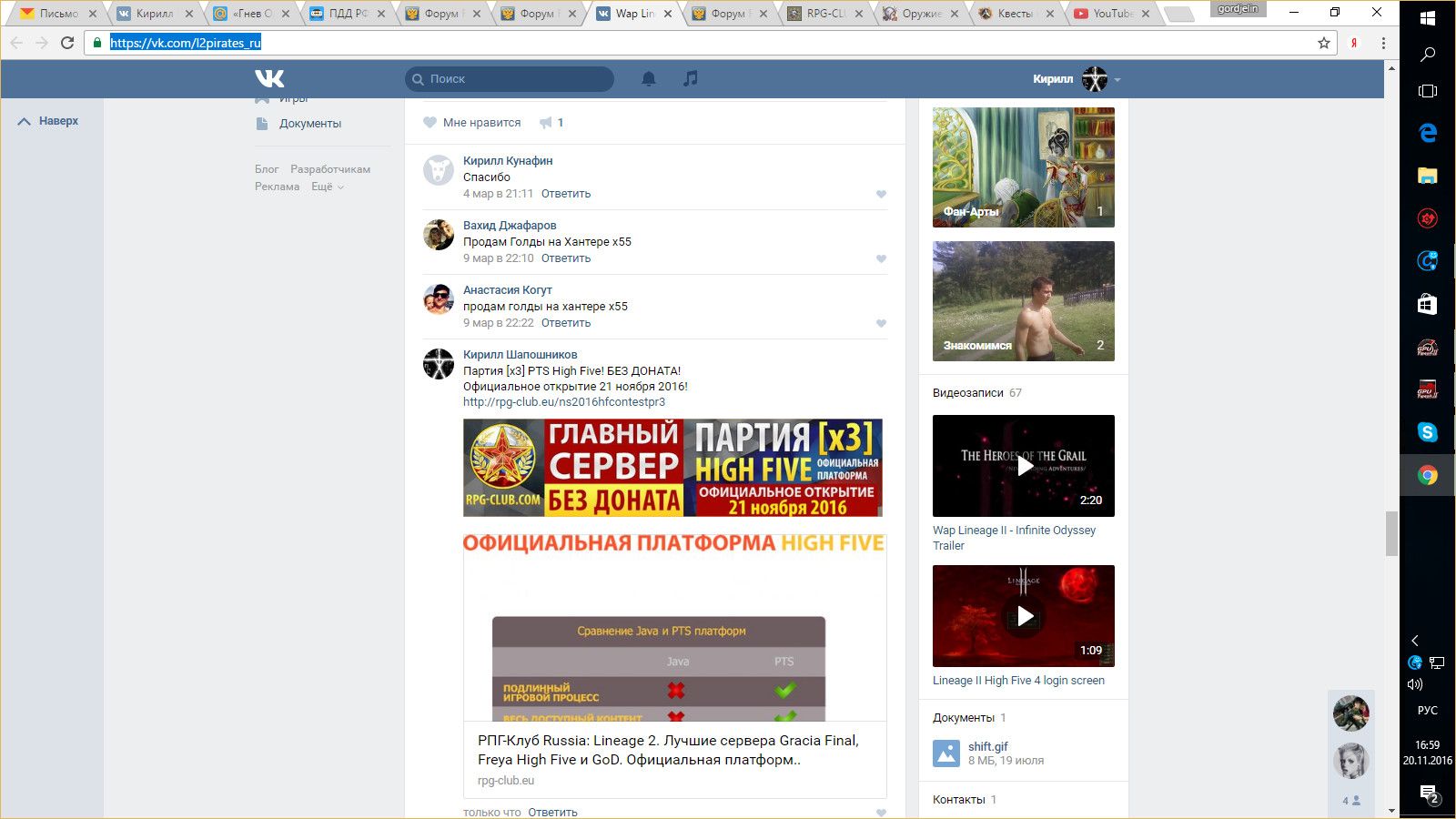The width and height of the screenshot is (1456, 819).
Task: Click browser reload button
Action: (67, 43)
